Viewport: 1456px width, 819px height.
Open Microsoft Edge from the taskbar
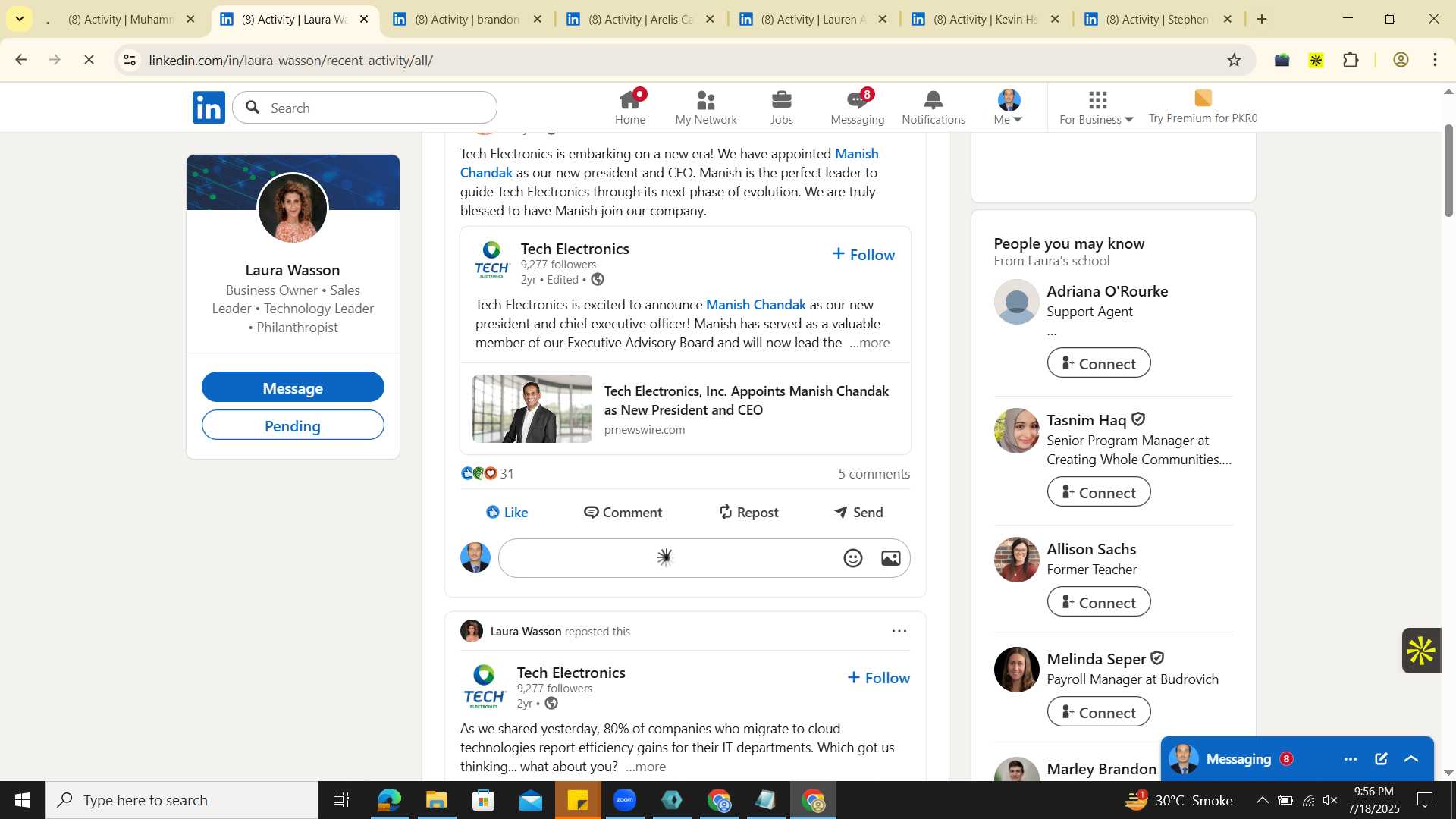(x=389, y=800)
